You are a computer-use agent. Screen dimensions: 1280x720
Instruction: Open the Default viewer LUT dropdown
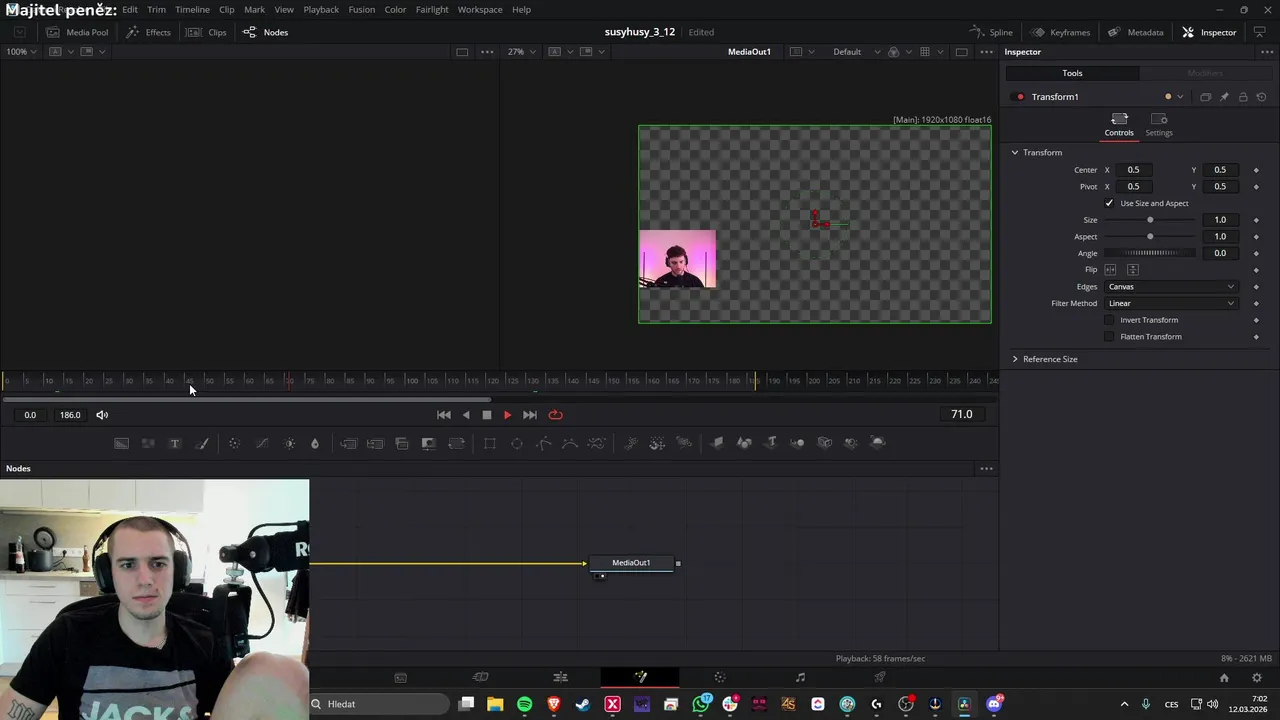[x=857, y=52]
